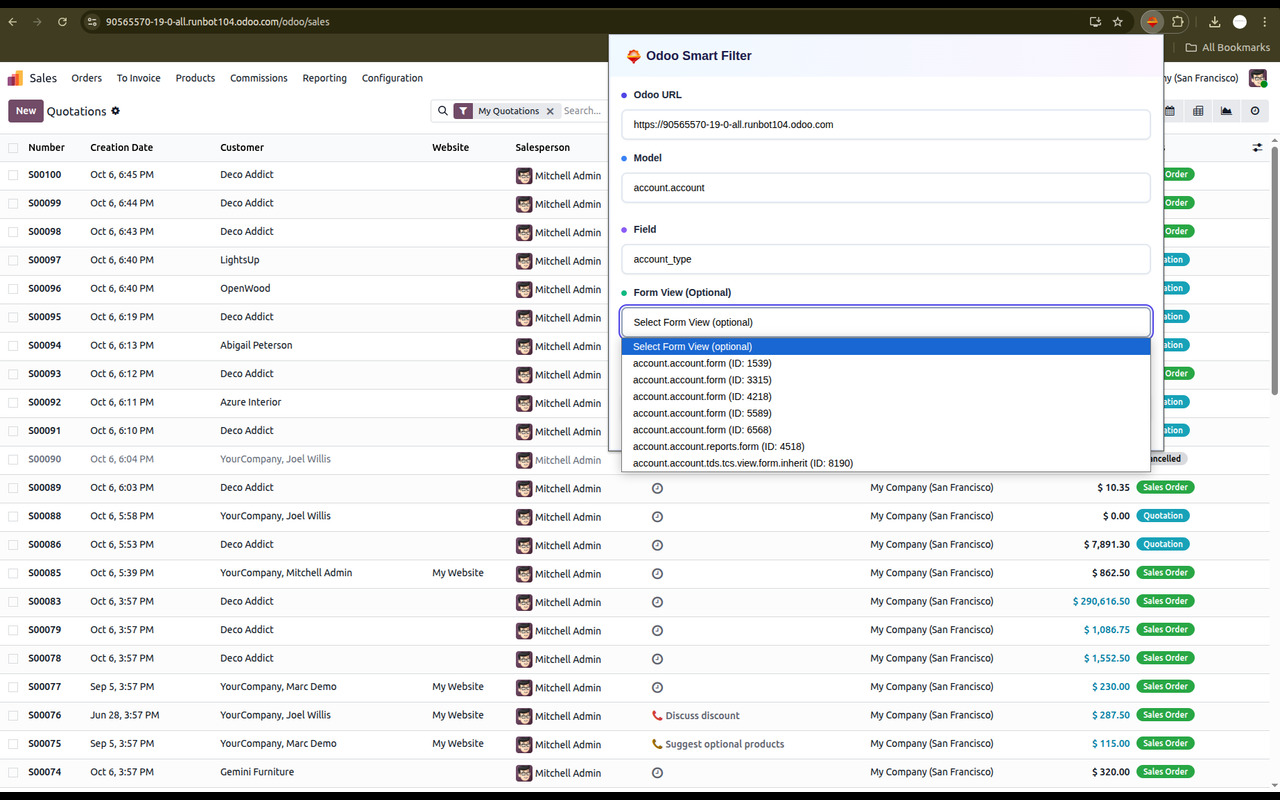This screenshot has width=1280, height=800.
Task: Tick the checkbox for S00099
Action: [13, 203]
